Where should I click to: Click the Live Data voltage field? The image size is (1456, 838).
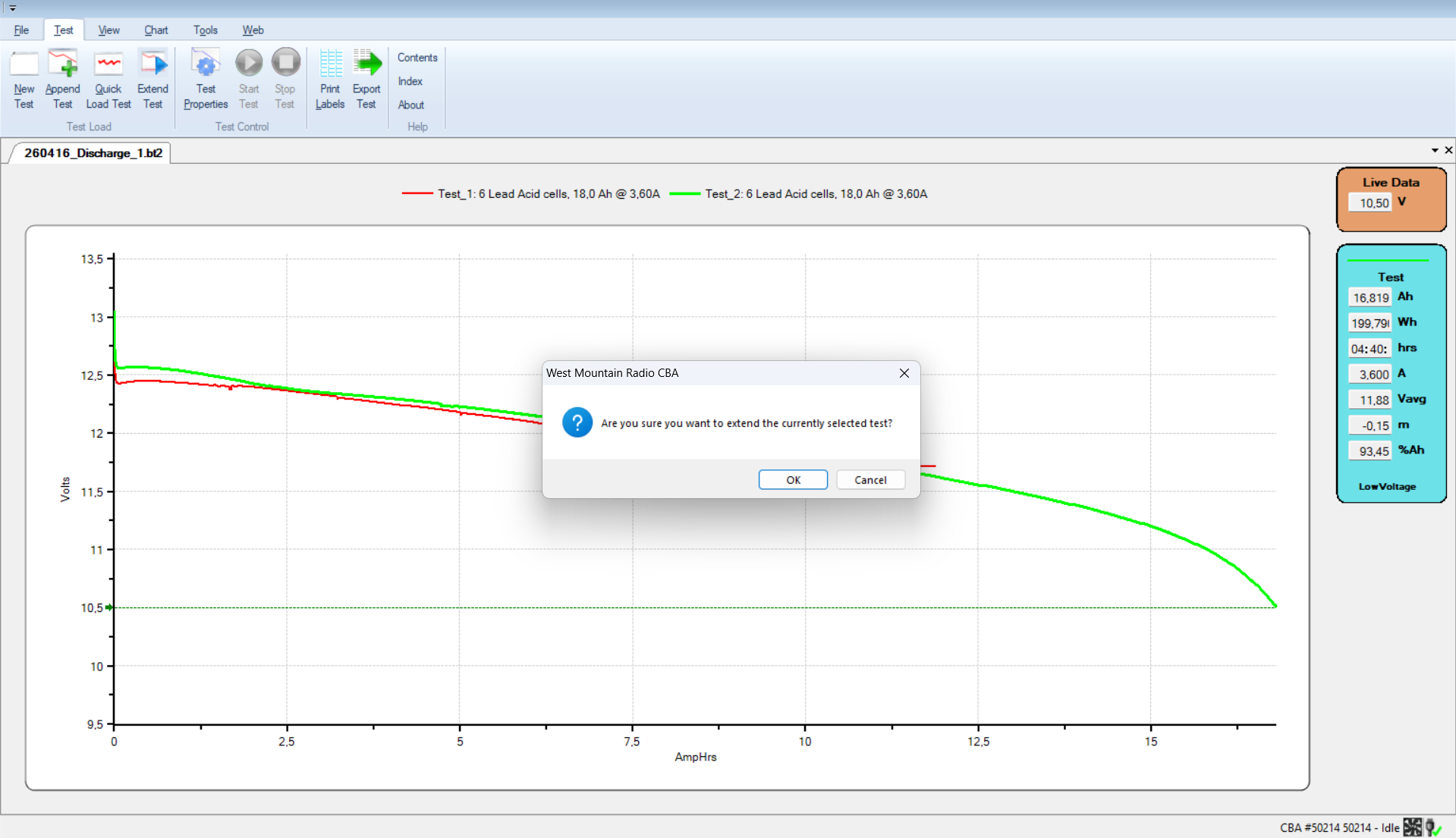coord(1370,203)
